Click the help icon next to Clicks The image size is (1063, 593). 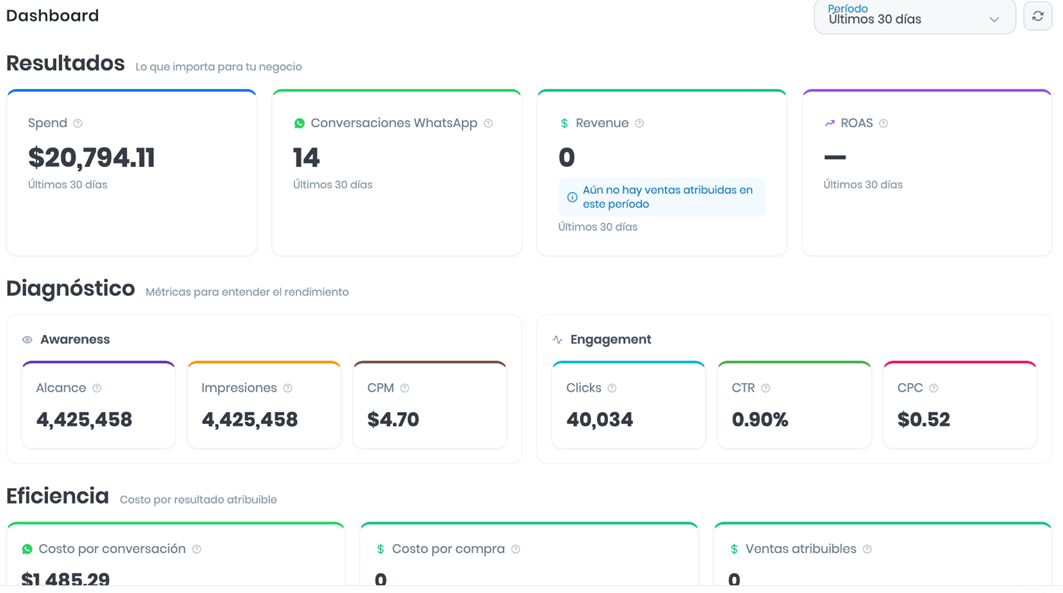pyautogui.click(x=612, y=388)
